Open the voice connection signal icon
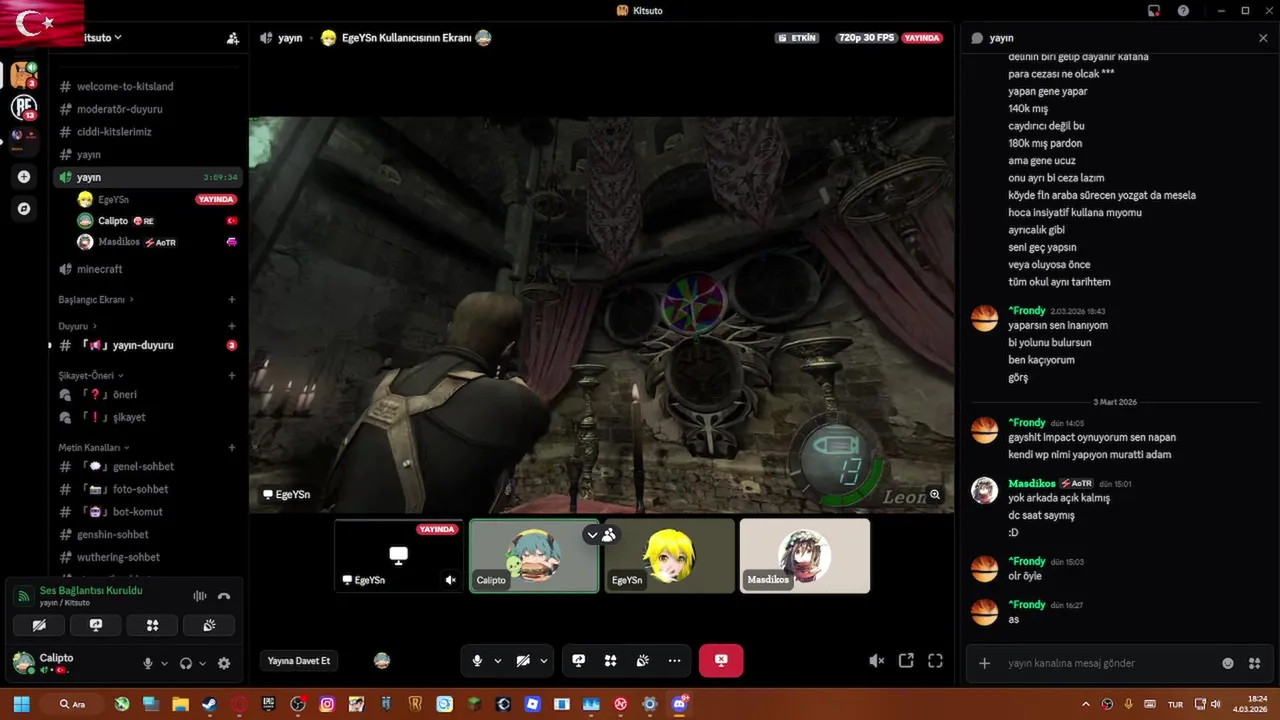Viewport: 1280px width, 720px height. (24, 596)
